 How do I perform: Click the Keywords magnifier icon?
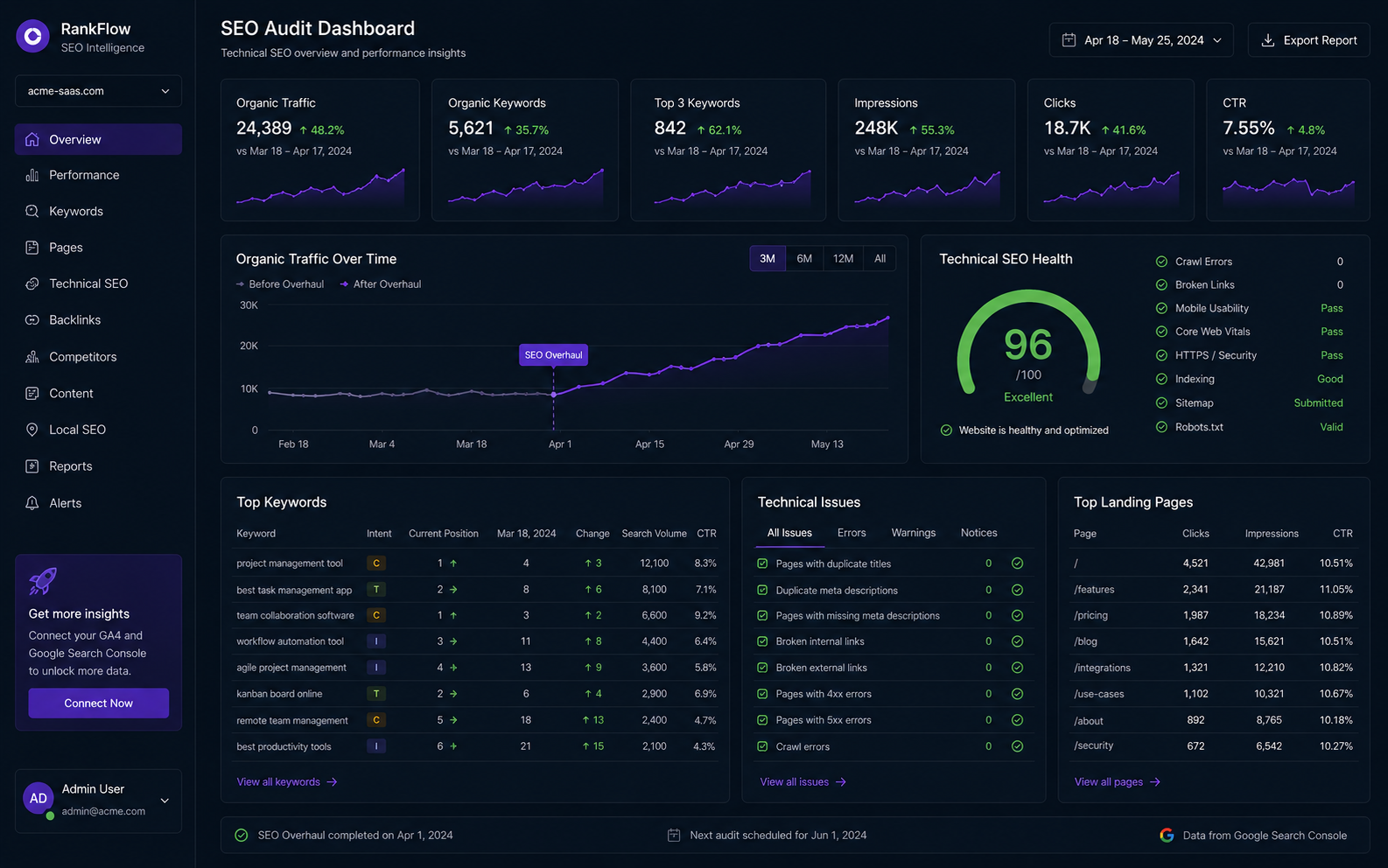(x=32, y=211)
